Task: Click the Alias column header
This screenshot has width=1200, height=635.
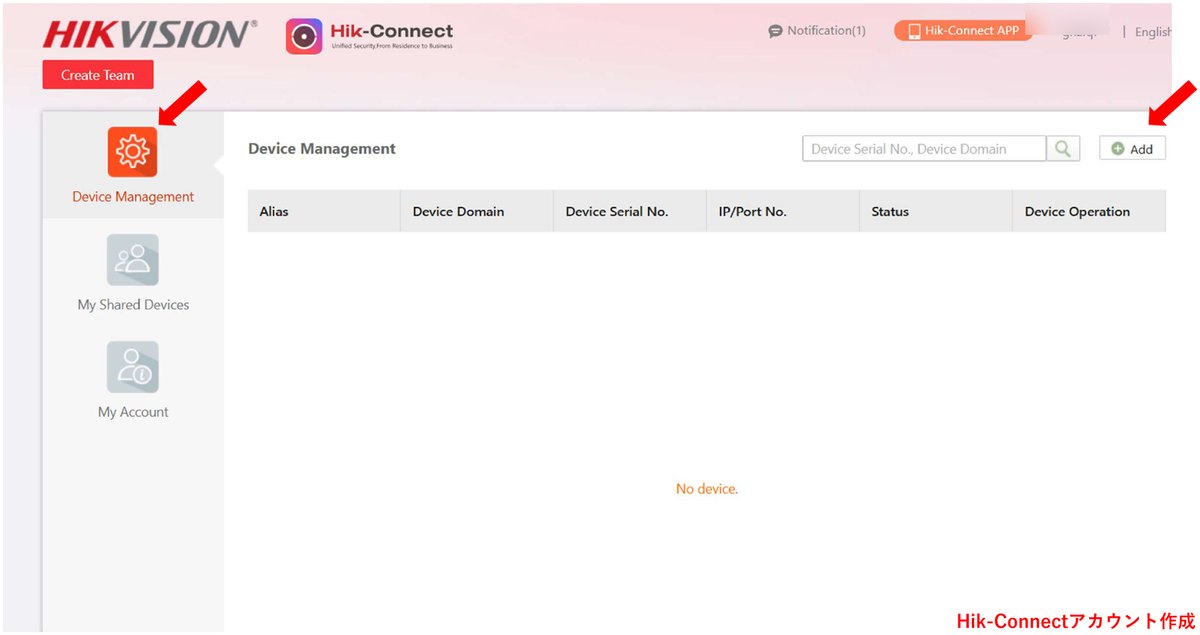Action: (x=324, y=211)
